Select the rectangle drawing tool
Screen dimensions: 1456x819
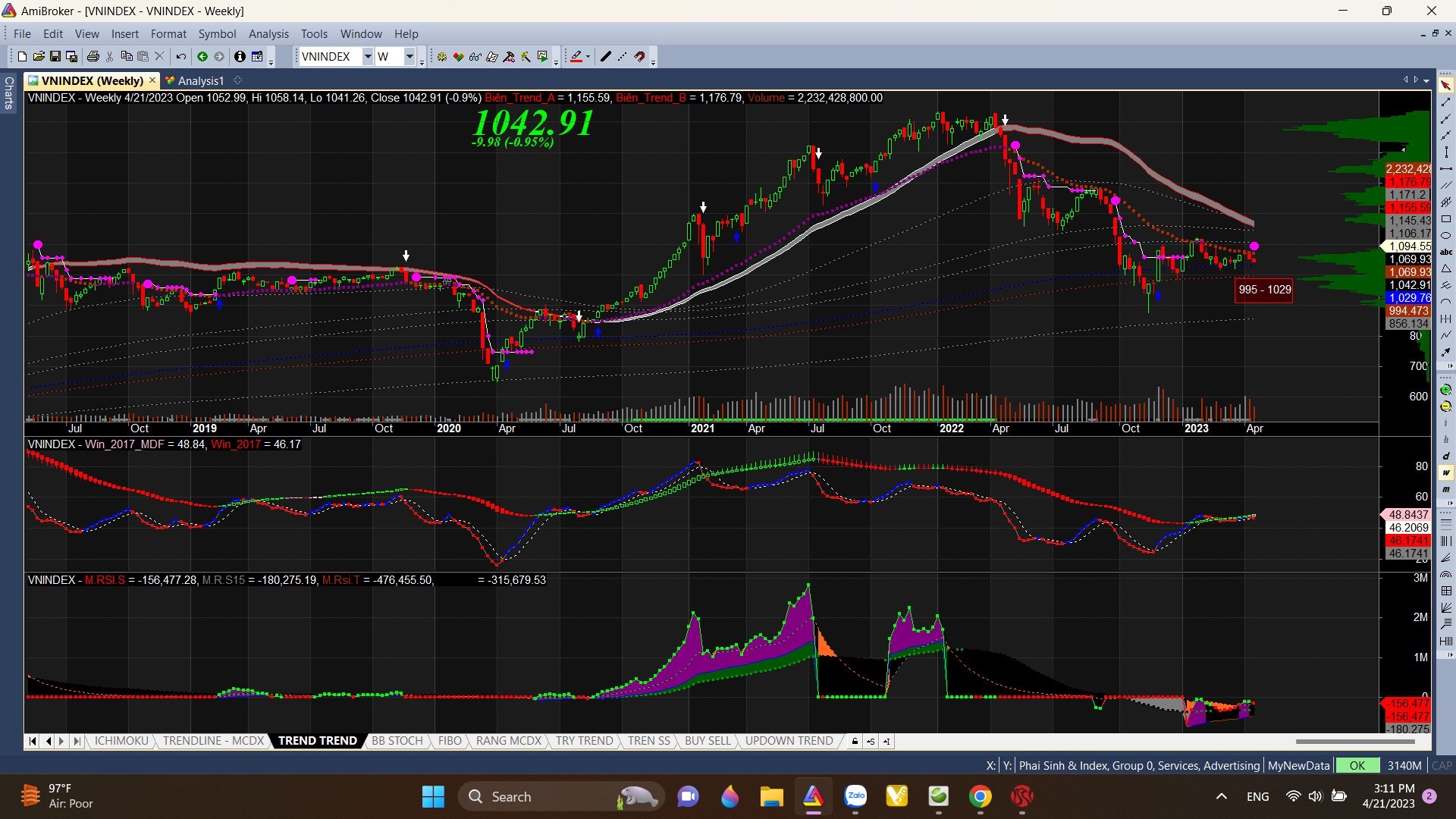[x=1445, y=218]
